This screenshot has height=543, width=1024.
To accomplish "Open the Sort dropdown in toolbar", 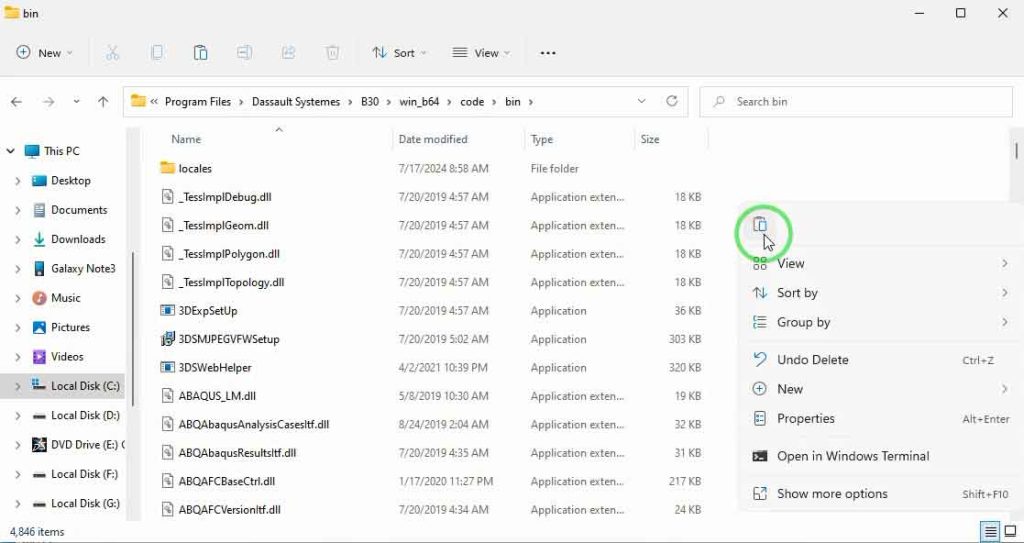I will click(399, 53).
